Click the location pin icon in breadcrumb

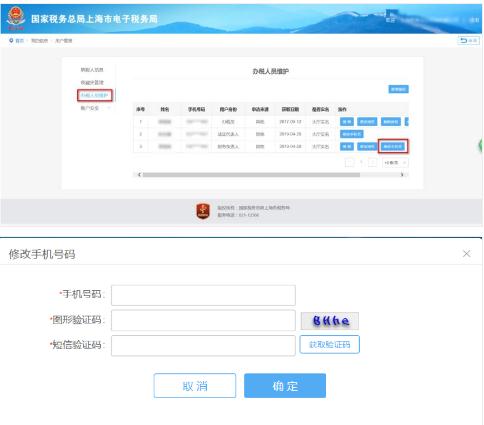click(11, 41)
